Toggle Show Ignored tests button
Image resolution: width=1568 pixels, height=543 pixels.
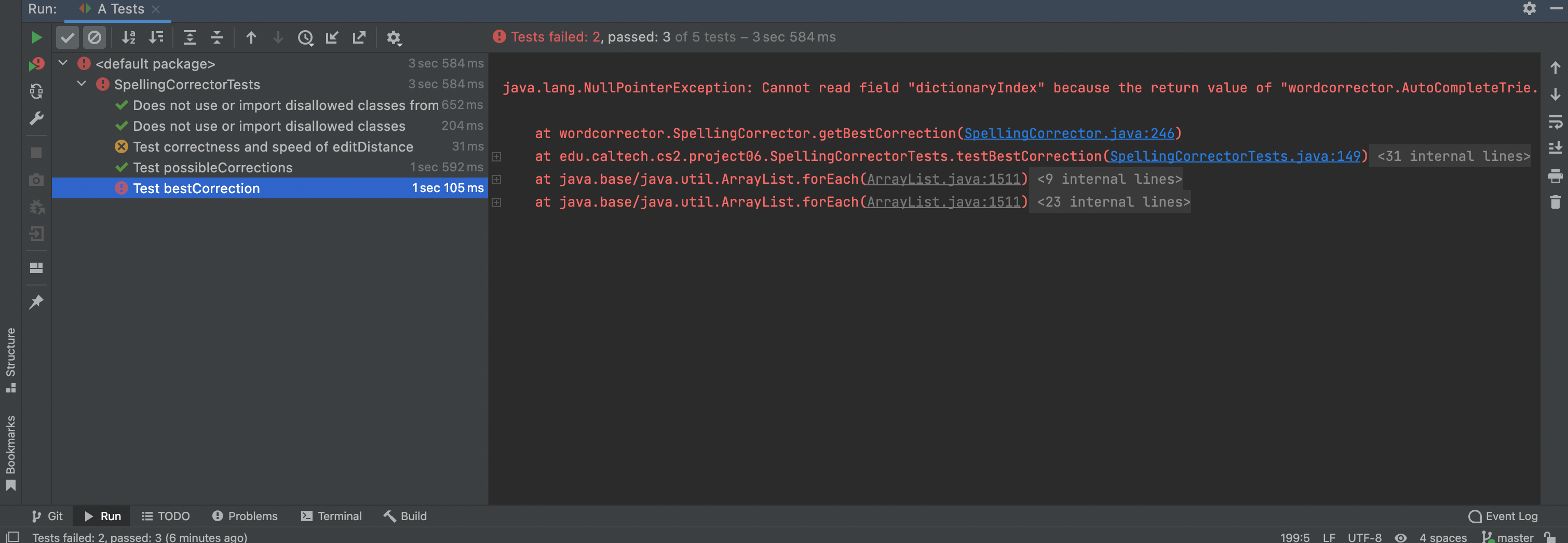click(94, 38)
